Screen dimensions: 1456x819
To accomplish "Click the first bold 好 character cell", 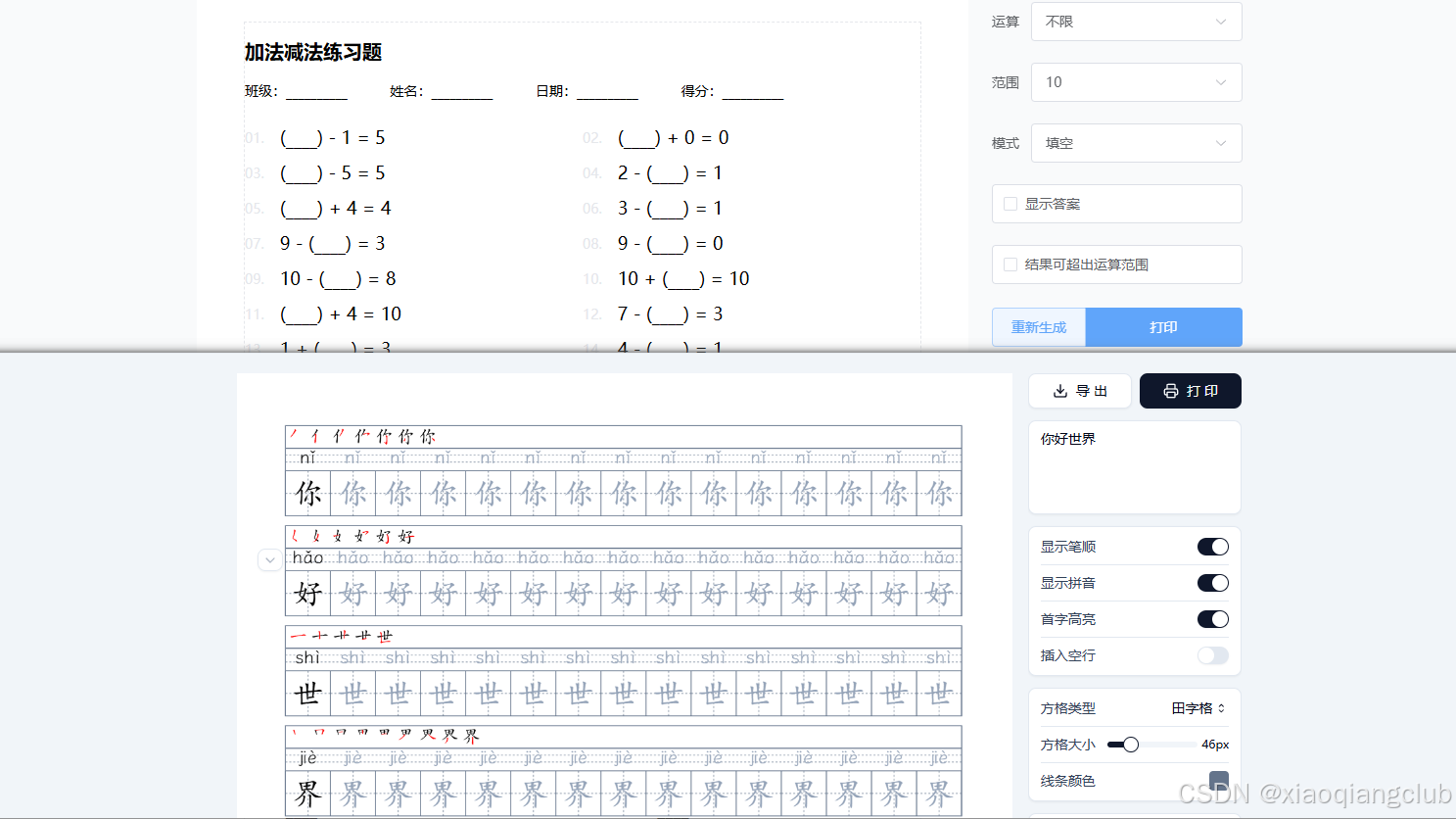I will 308,594.
